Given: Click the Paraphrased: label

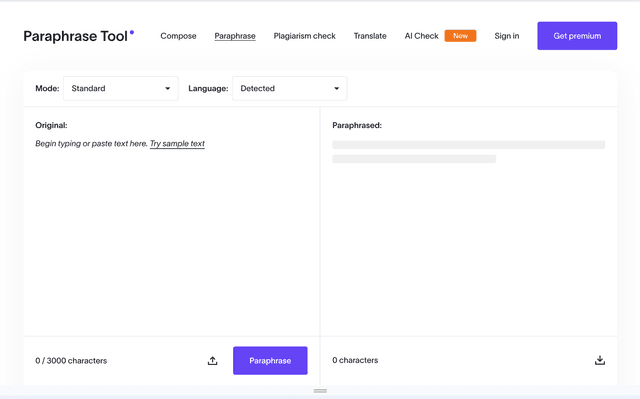Looking at the screenshot, I should 357,125.
